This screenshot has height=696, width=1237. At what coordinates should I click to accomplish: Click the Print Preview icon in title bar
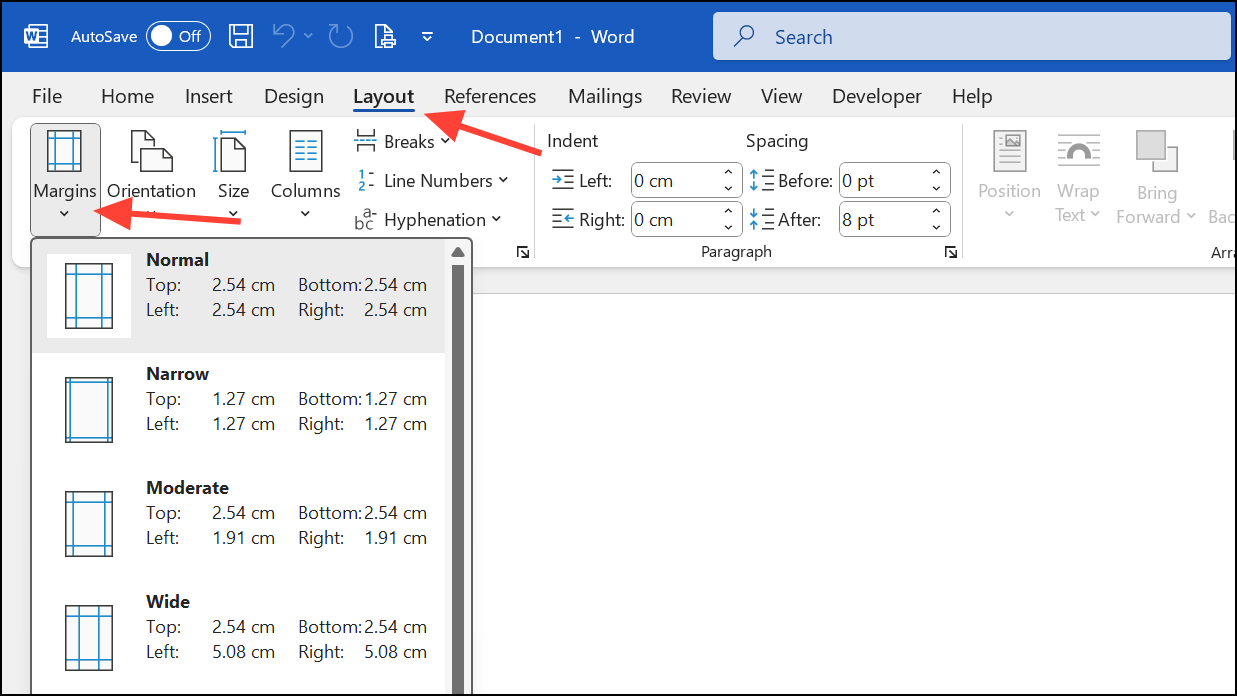click(x=385, y=37)
